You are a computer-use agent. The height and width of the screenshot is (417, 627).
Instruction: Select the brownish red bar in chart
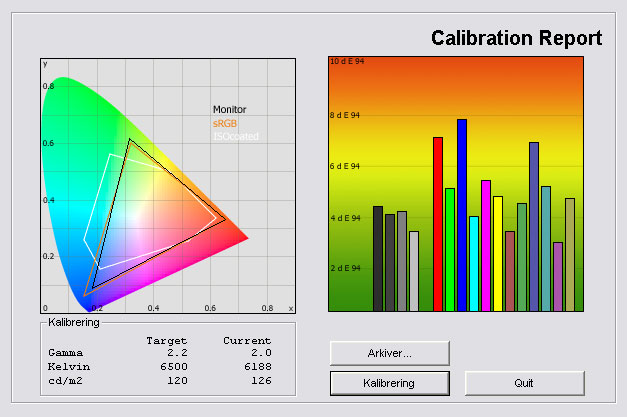click(x=510, y=271)
